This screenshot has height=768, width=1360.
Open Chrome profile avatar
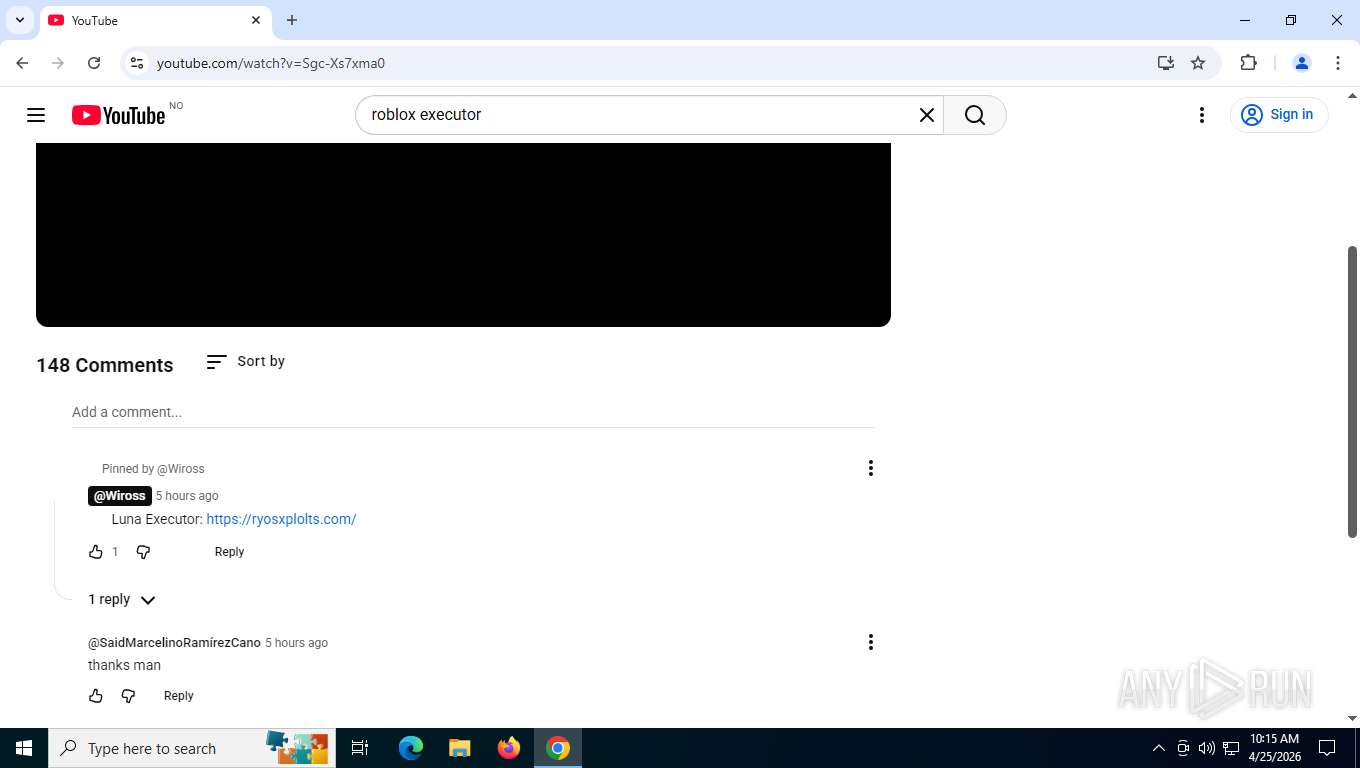(x=1302, y=63)
